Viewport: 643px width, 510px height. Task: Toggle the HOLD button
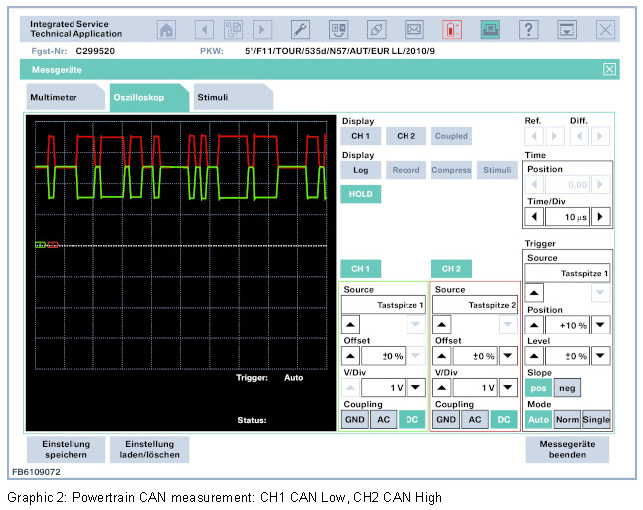point(360,194)
